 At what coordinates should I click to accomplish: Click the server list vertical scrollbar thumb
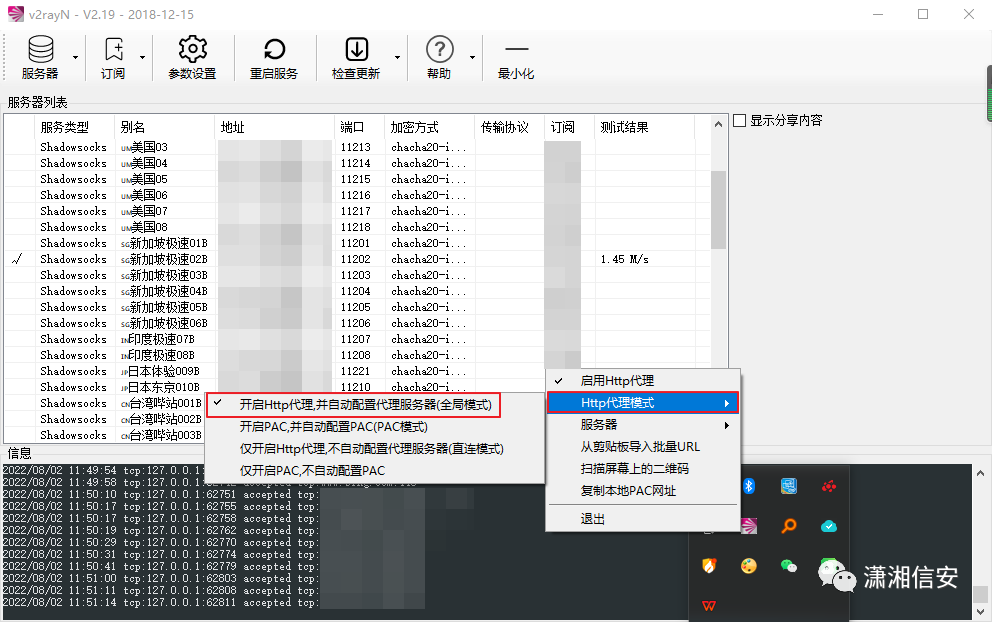pos(719,209)
